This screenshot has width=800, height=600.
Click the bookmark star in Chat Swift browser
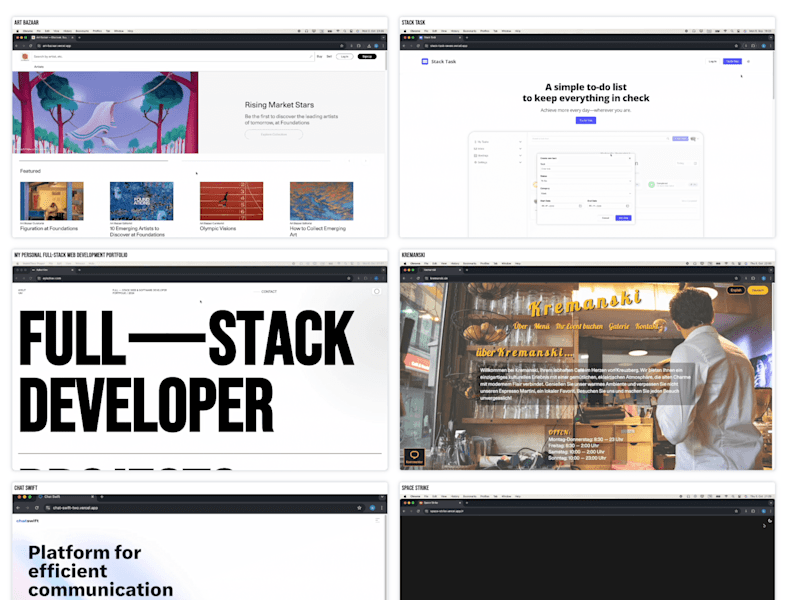tap(359, 508)
